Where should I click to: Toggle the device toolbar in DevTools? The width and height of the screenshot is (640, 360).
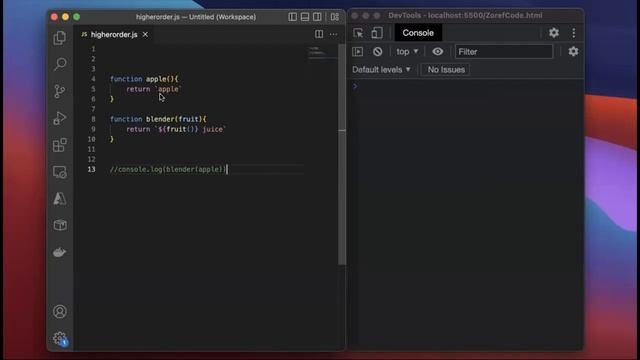[377, 33]
